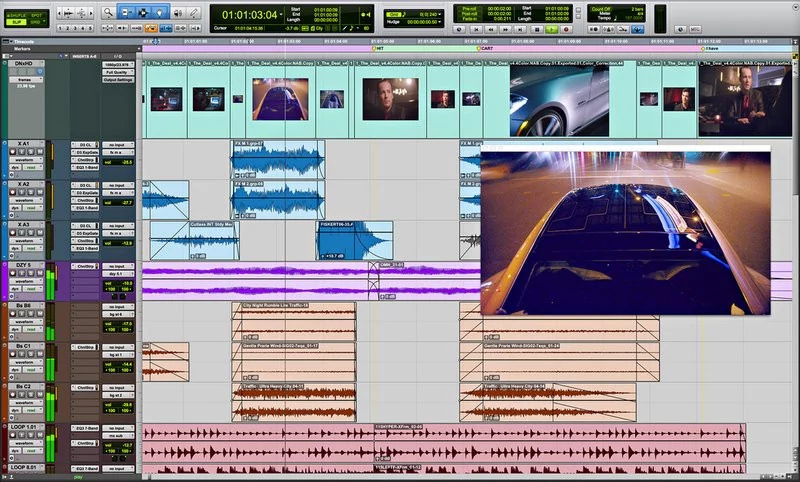Screen dimensions: 800x482
Task: Click the horizontal zoom in arrow
Action: pyautogui.click(x=91, y=13)
